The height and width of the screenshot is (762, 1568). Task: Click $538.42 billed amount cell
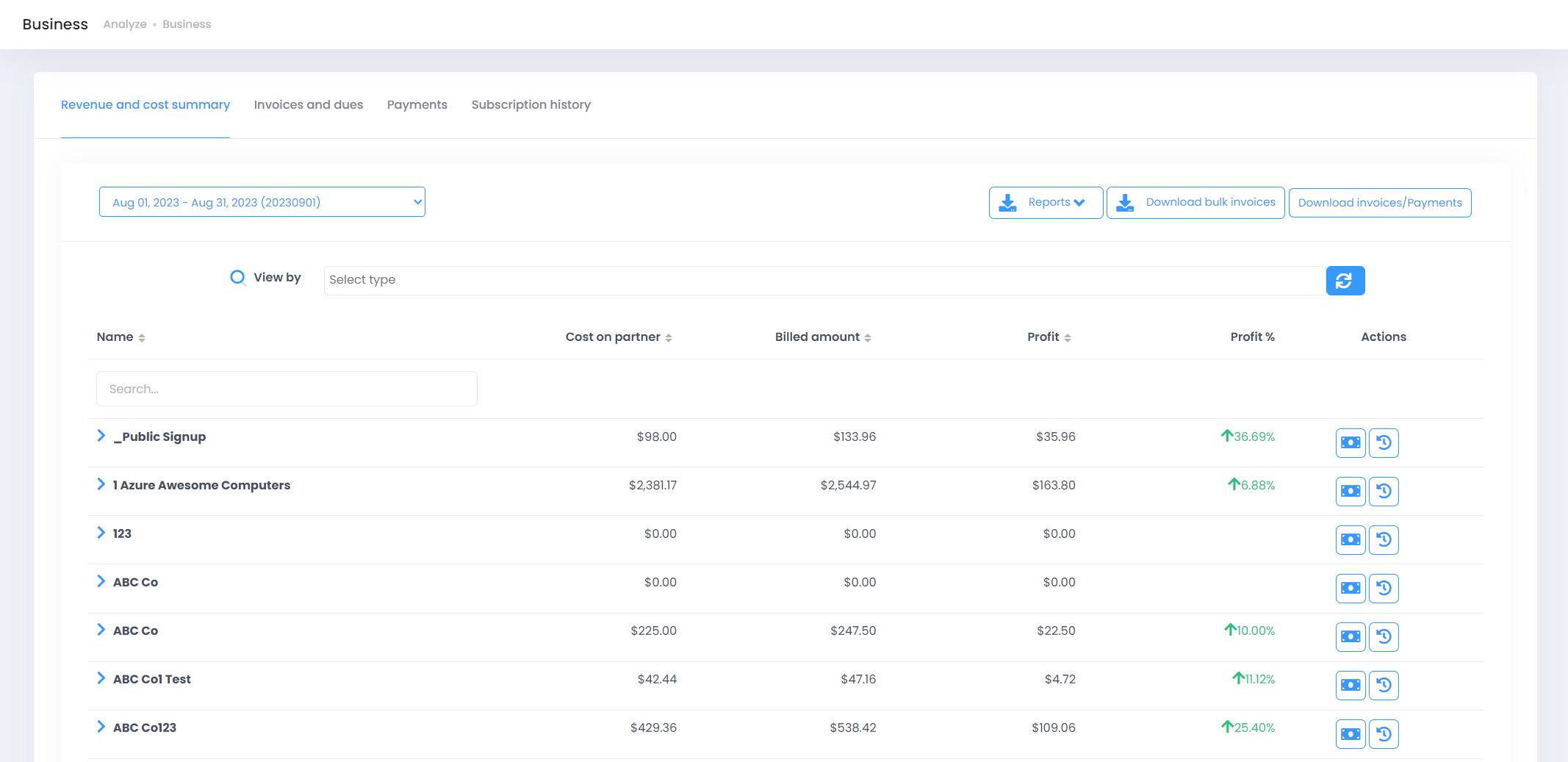(853, 727)
